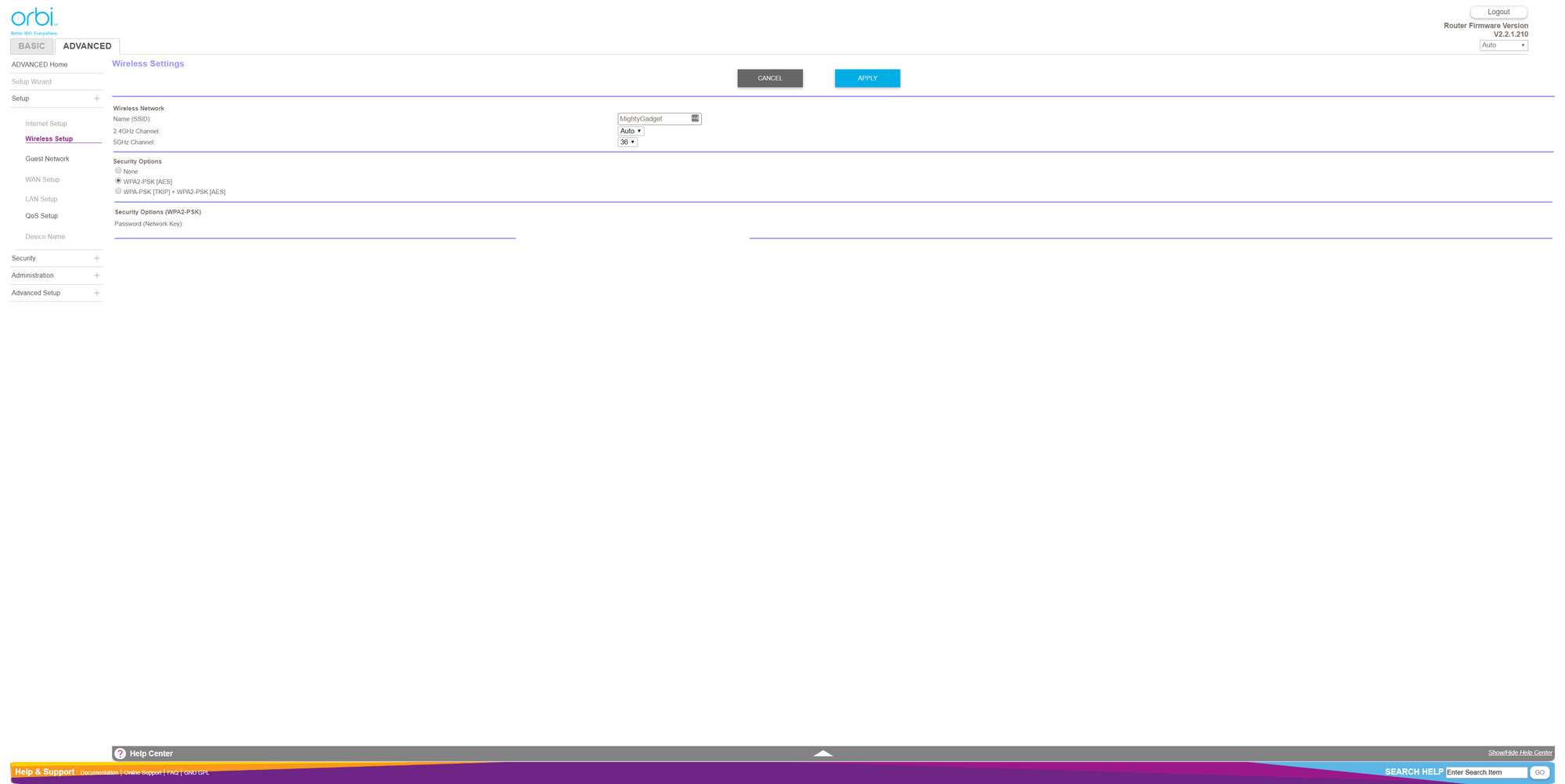Click the Search Help input field
The height and width of the screenshot is (784, 1565).
[x=1485, y=772]
